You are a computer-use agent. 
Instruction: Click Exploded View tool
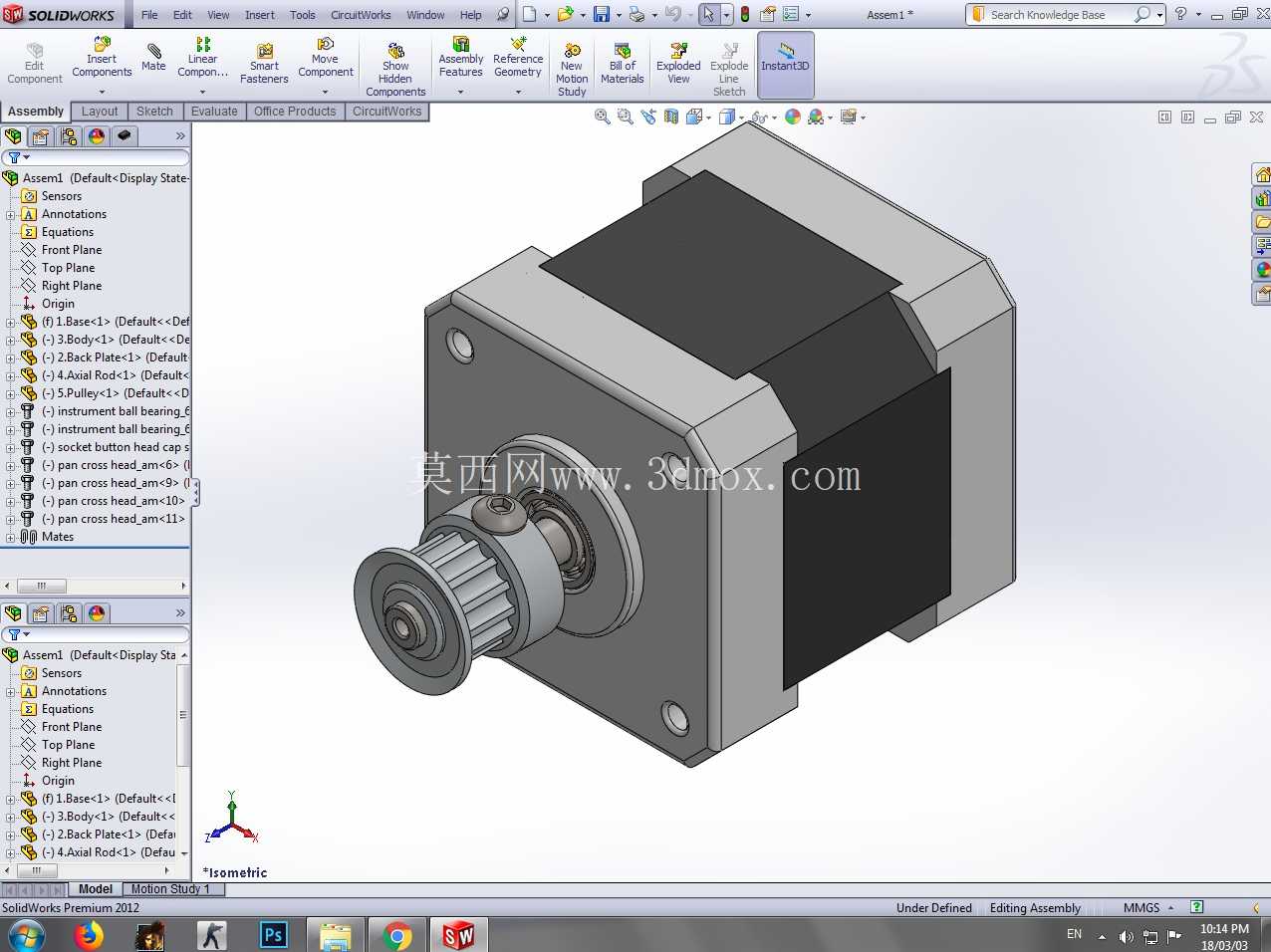click(x=678, y=64)
